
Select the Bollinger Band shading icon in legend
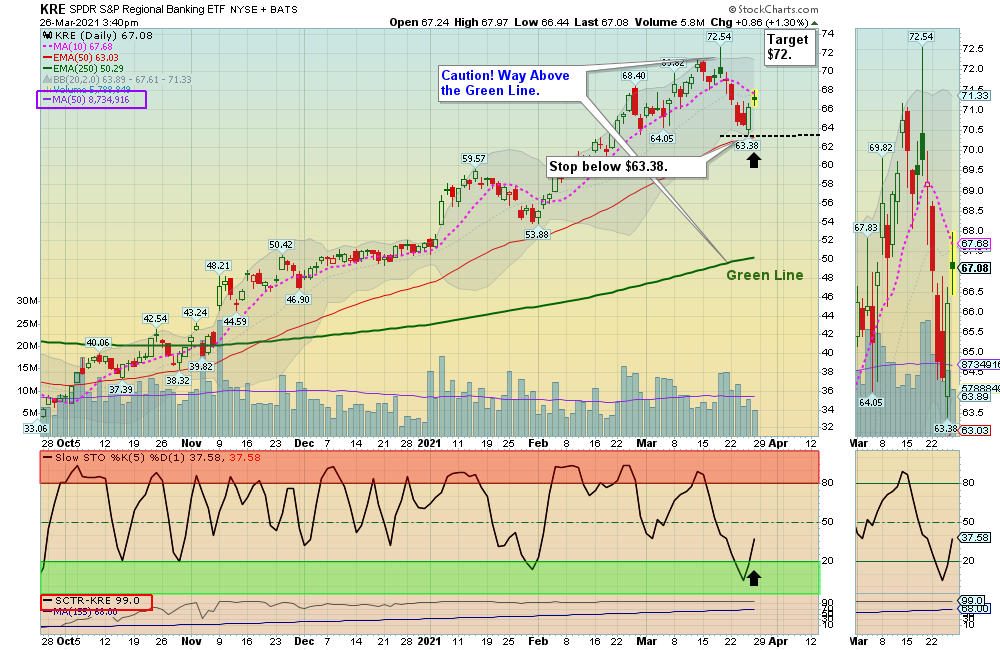click(47, 78)
